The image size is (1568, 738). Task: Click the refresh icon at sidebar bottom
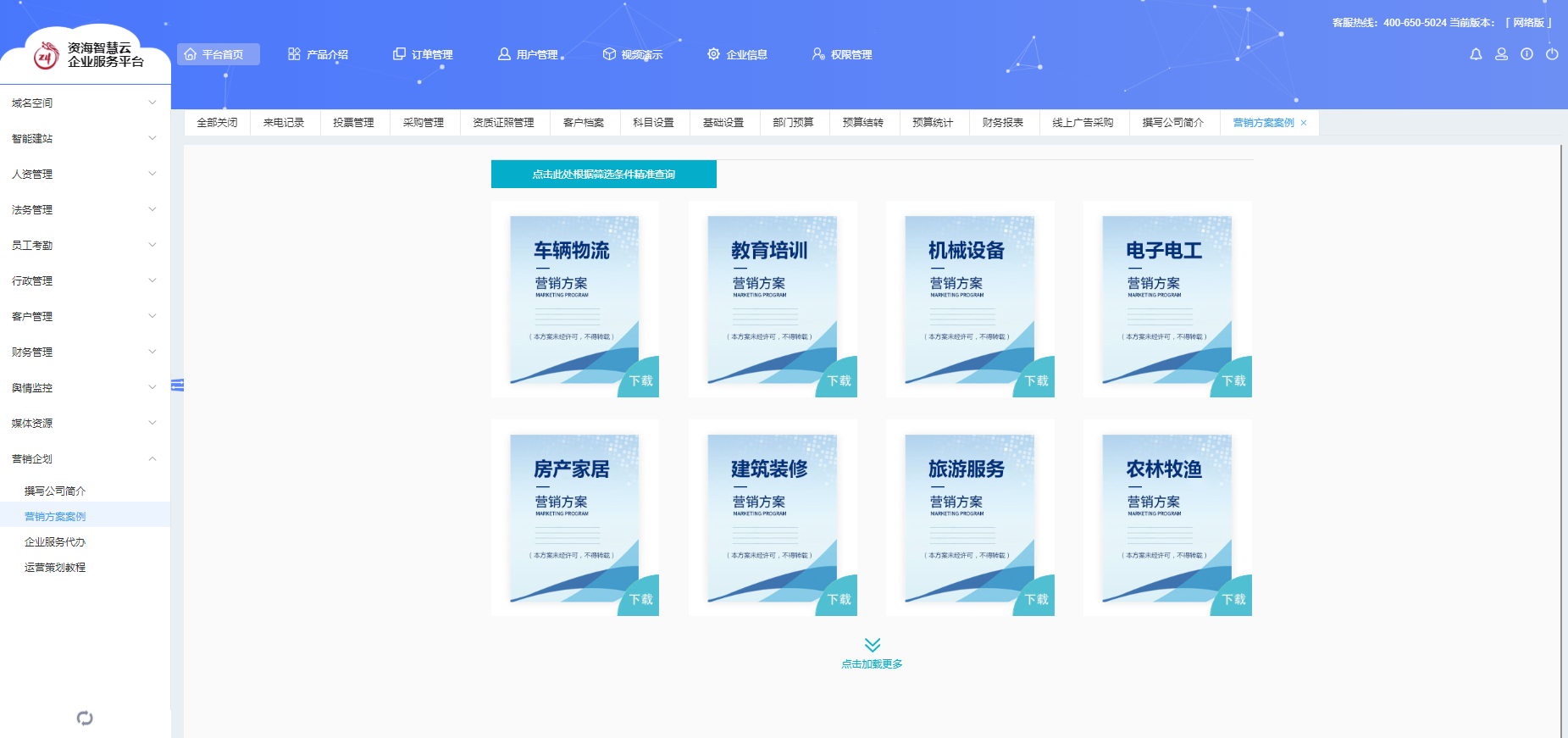tap(85, 718)
